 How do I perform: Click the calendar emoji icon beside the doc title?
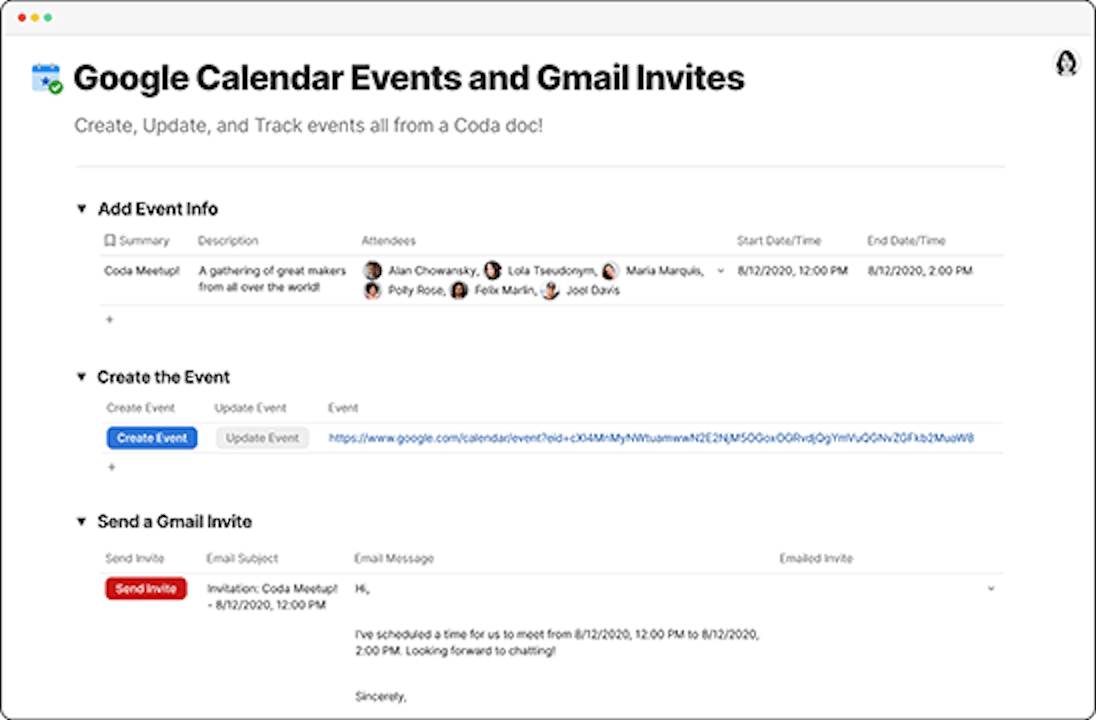46,75
